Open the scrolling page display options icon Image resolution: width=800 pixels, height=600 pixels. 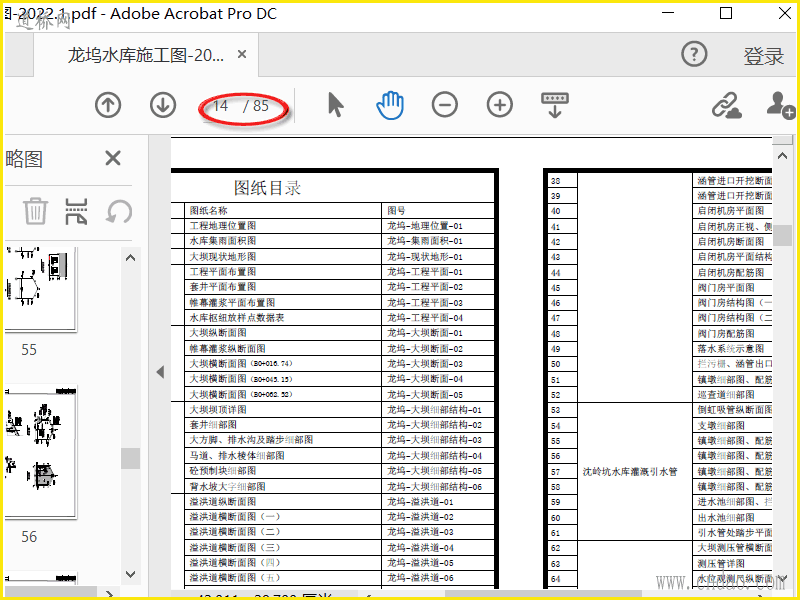555,105
